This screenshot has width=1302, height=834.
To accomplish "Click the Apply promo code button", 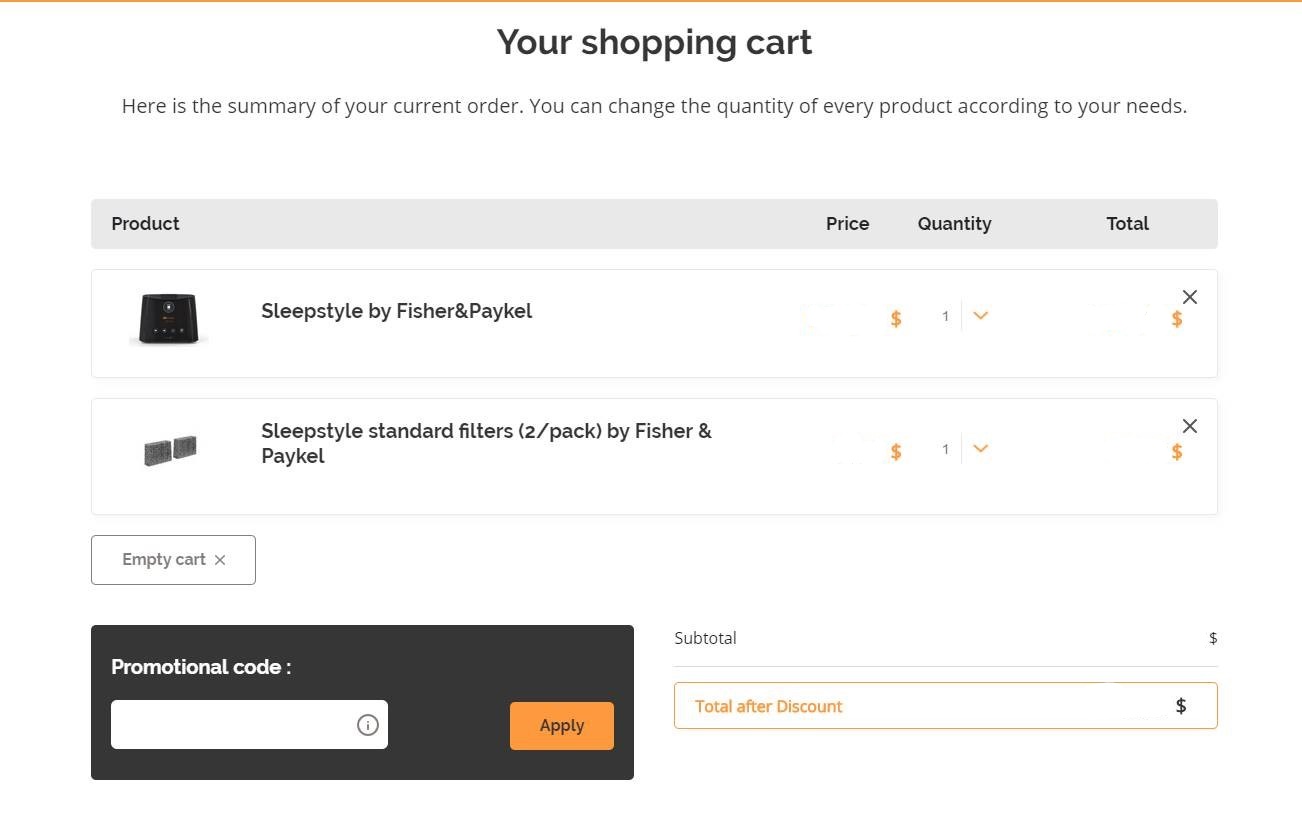I will point(562,726).
